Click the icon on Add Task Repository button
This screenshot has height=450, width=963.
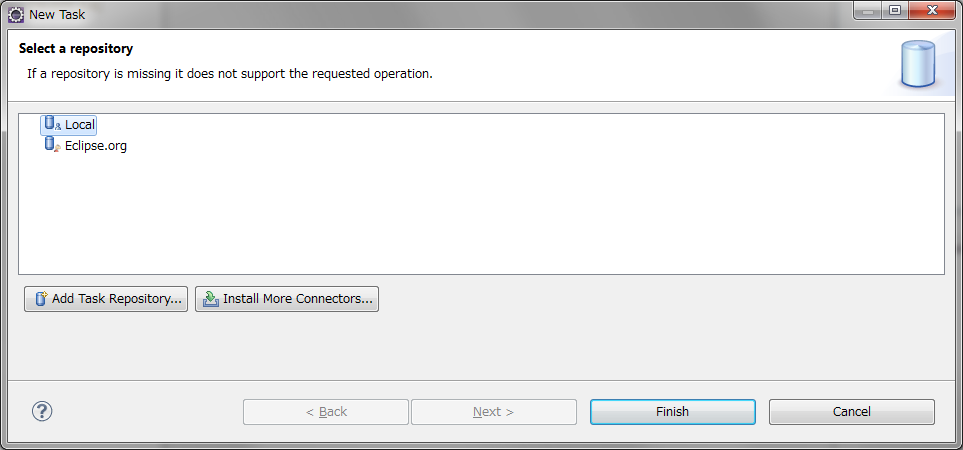pos(41,299)
